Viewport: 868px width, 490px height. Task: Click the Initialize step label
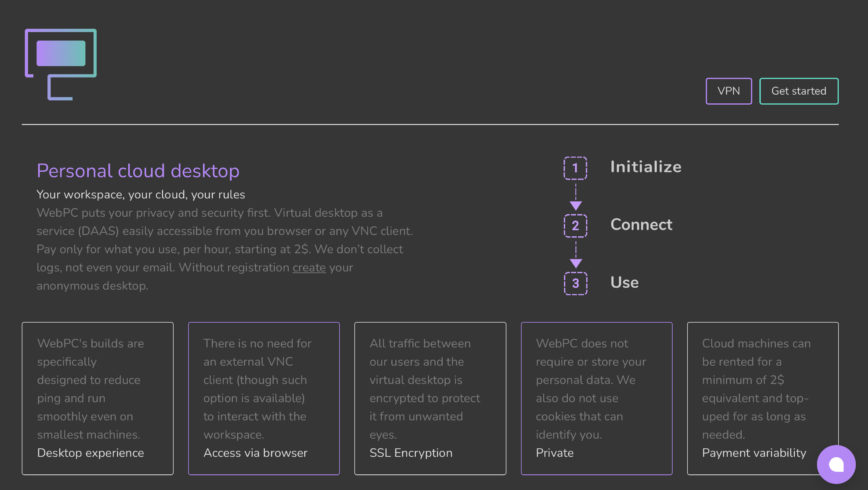(x=645, y=167)
